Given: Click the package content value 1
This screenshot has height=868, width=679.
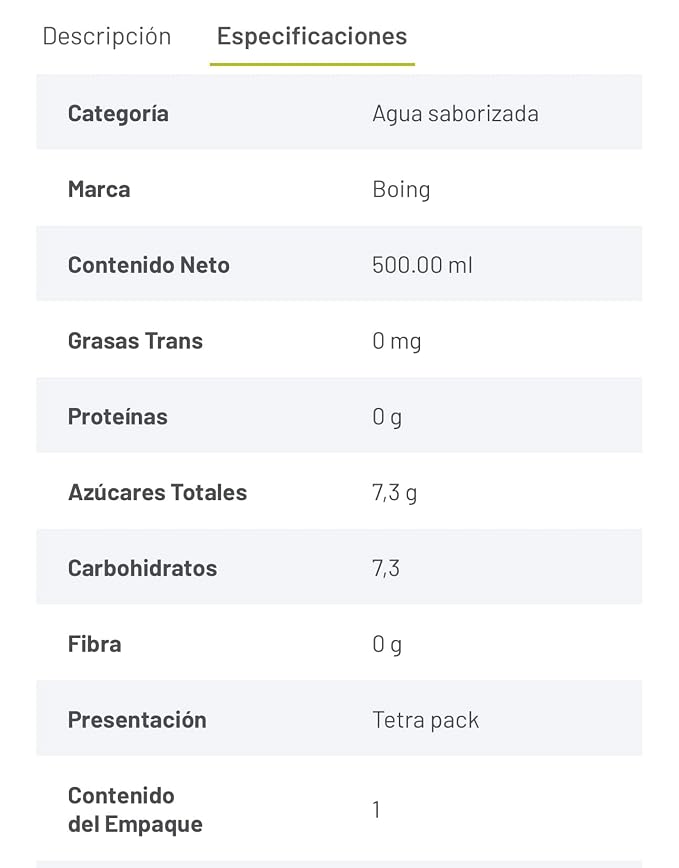Looking at the screenshot, I should 376,810.
